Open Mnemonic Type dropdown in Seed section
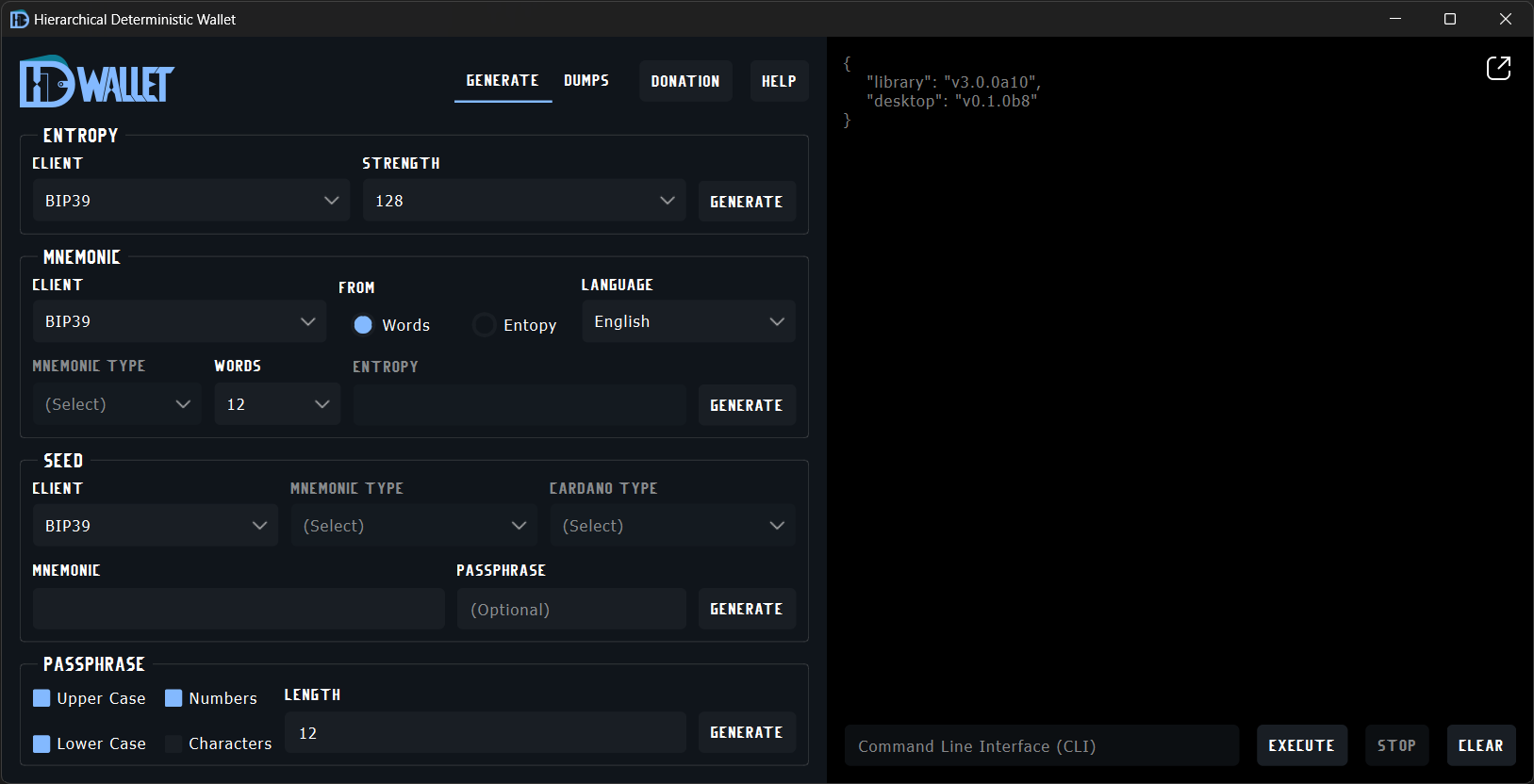Image resolution: width=1534 pixels, height=784 pixels. pos(414,526)
